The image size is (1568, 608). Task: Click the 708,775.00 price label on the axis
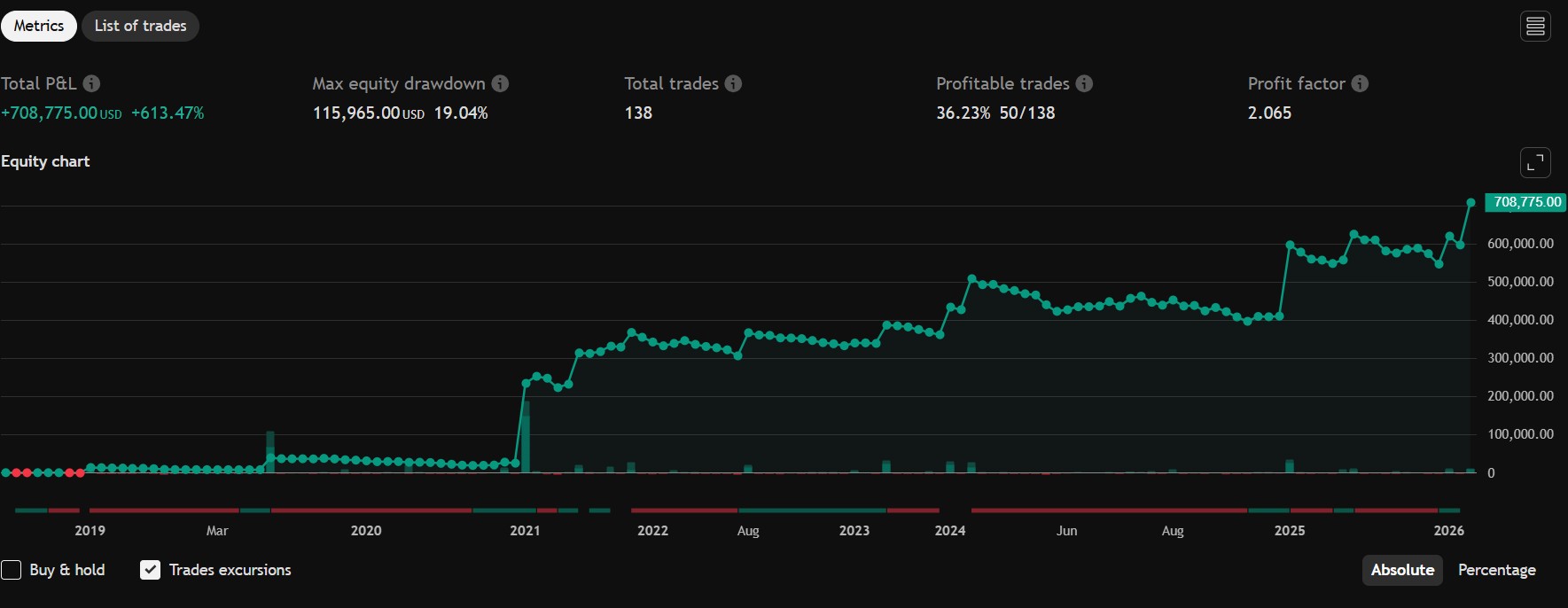pyautogui.click(x=1525, y=202)
